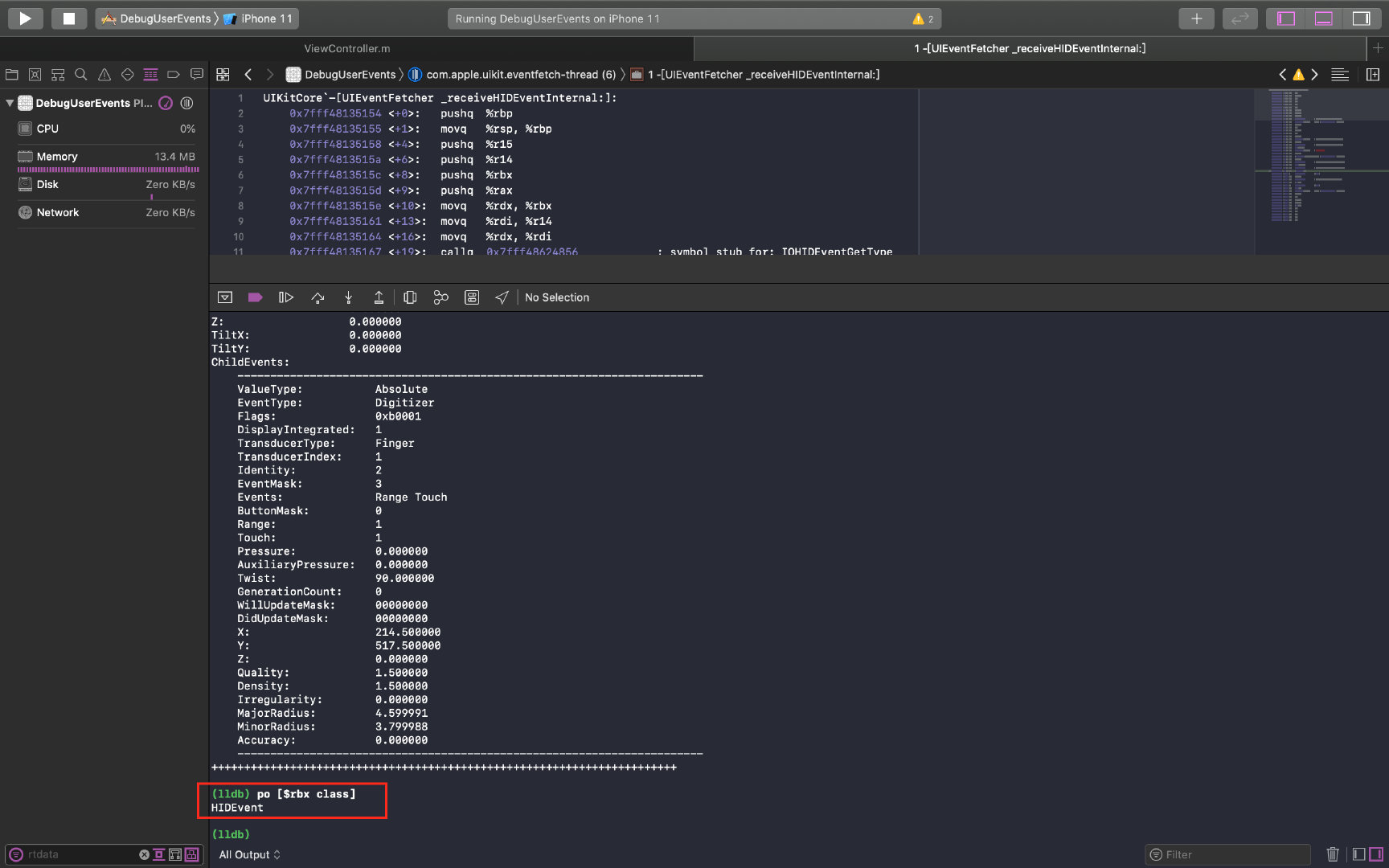Select the Debug navigator icon
The image size is (1389, 868).
coord(150,75)
